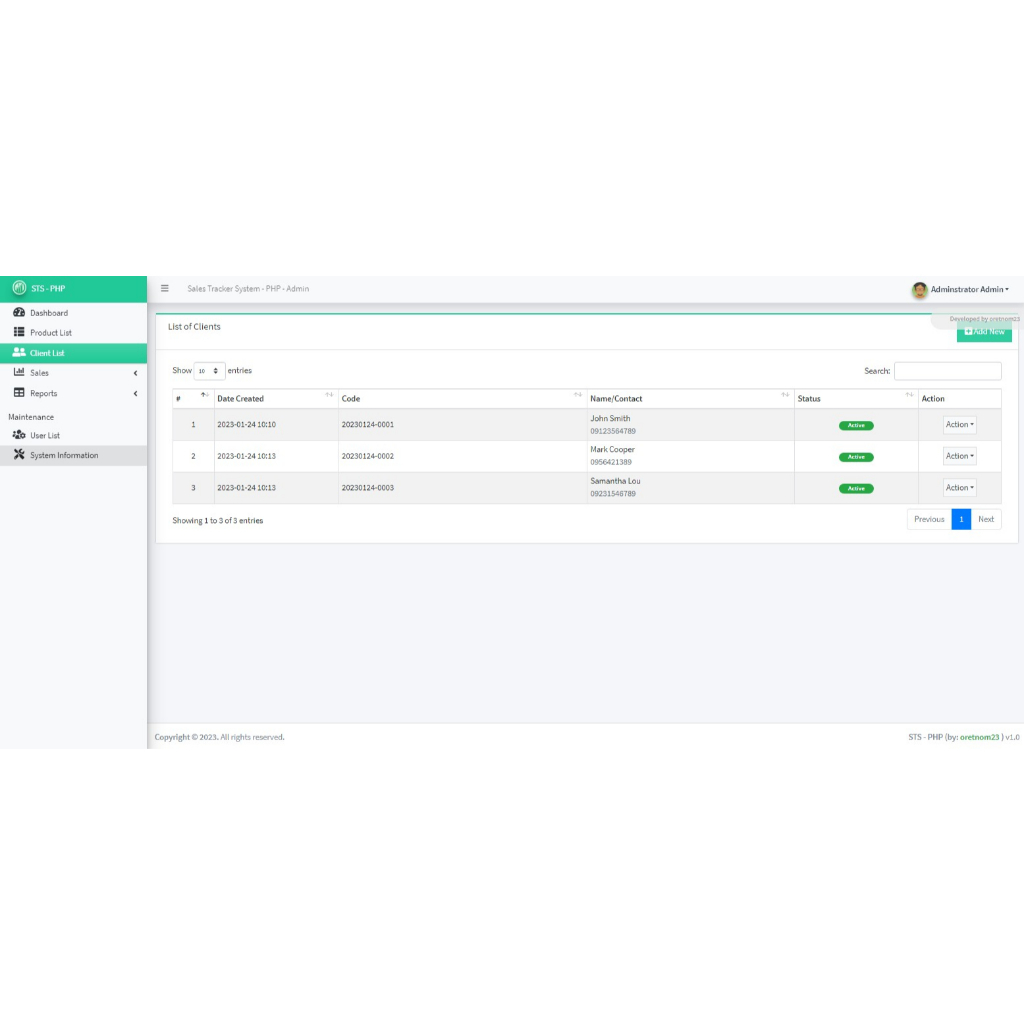Click Active badge for Mark Cooper
This screenshot has width=1024, height=1024.
pyautogui.click(x=856, y=457)
